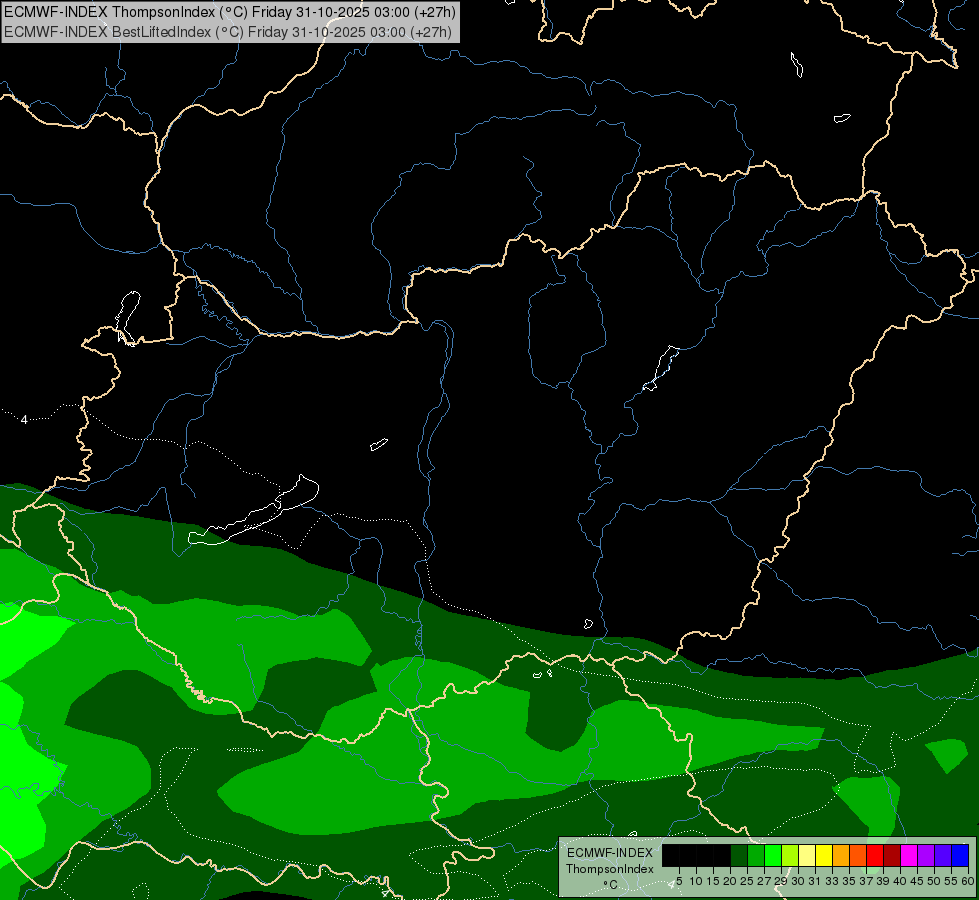Viewport: 979px width, 900px height.
Task: Click the ThompsonIndex label inside the legend
Action: 610,869
